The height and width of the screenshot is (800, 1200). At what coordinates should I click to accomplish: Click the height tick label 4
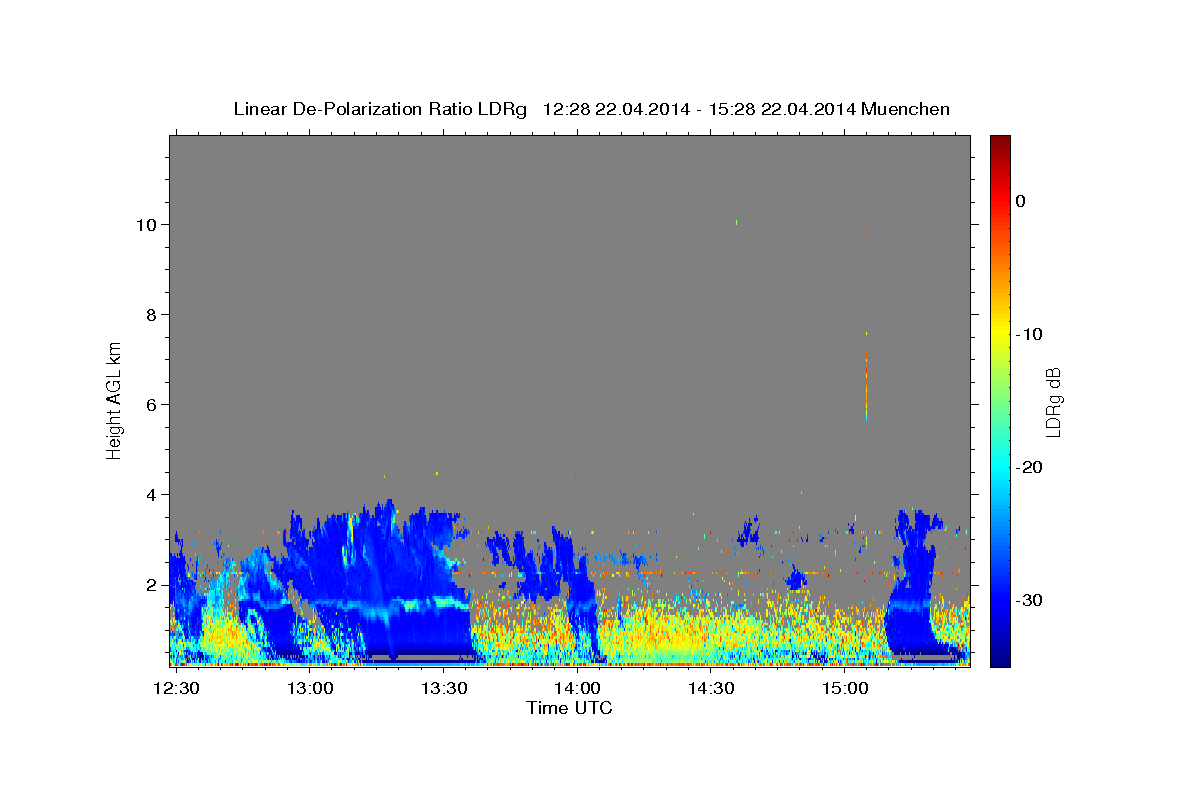pyautogui.click(x=151, y=495)
